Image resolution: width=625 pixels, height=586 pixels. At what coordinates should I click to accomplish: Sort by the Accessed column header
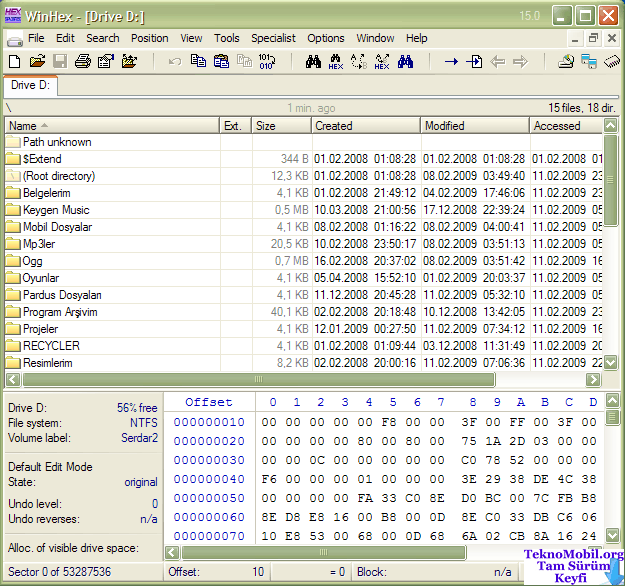tap(566, 126)
